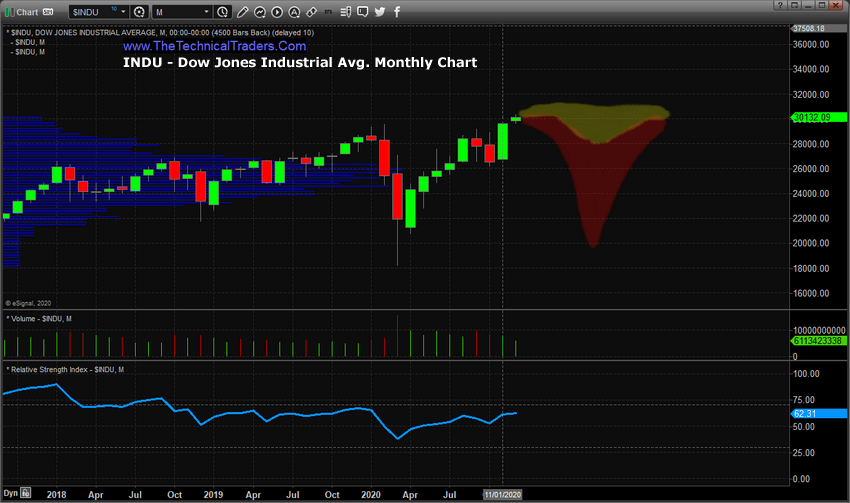Minimize the chart window

[808, 5]
